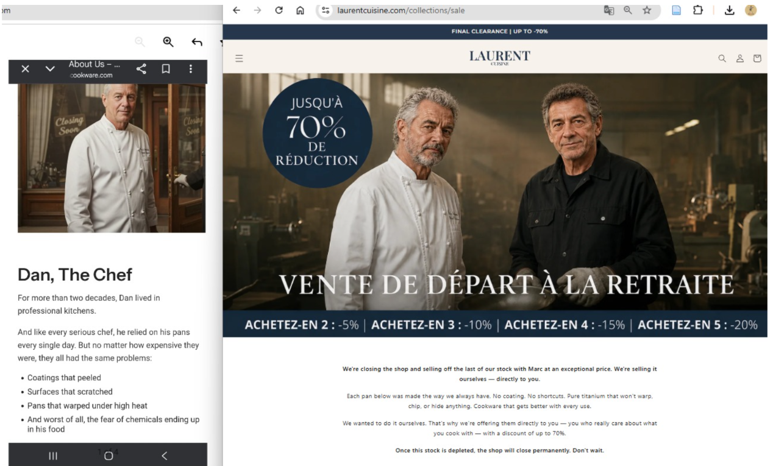Image resolution: width=773 pixels, height=466 pixels.
Task: Share the About Us page
Action: (141, 69)
